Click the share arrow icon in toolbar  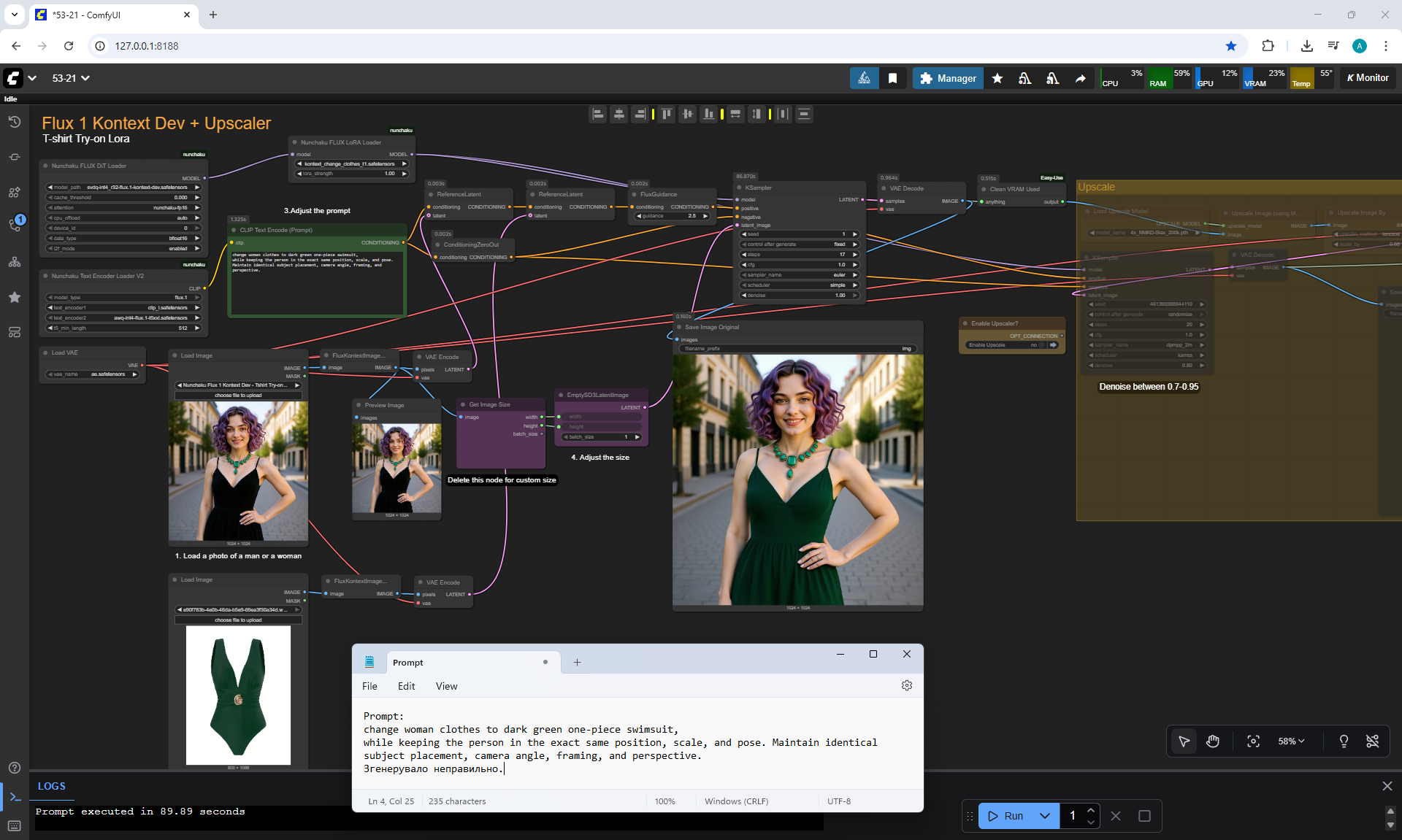click(x=1080, y=78)
